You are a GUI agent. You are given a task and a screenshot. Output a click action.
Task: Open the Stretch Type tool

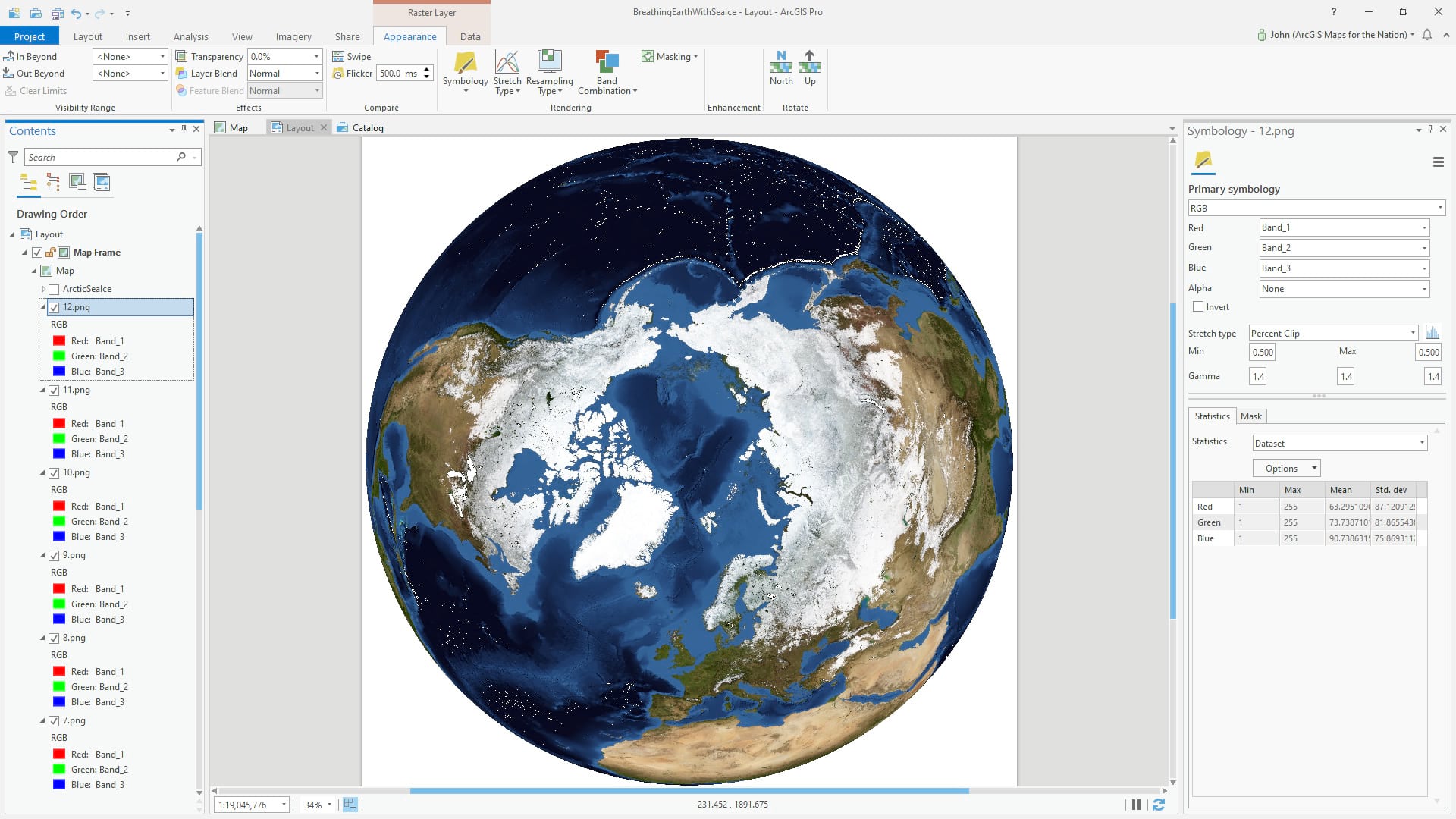pyautogui.click(x=507, y=64)
